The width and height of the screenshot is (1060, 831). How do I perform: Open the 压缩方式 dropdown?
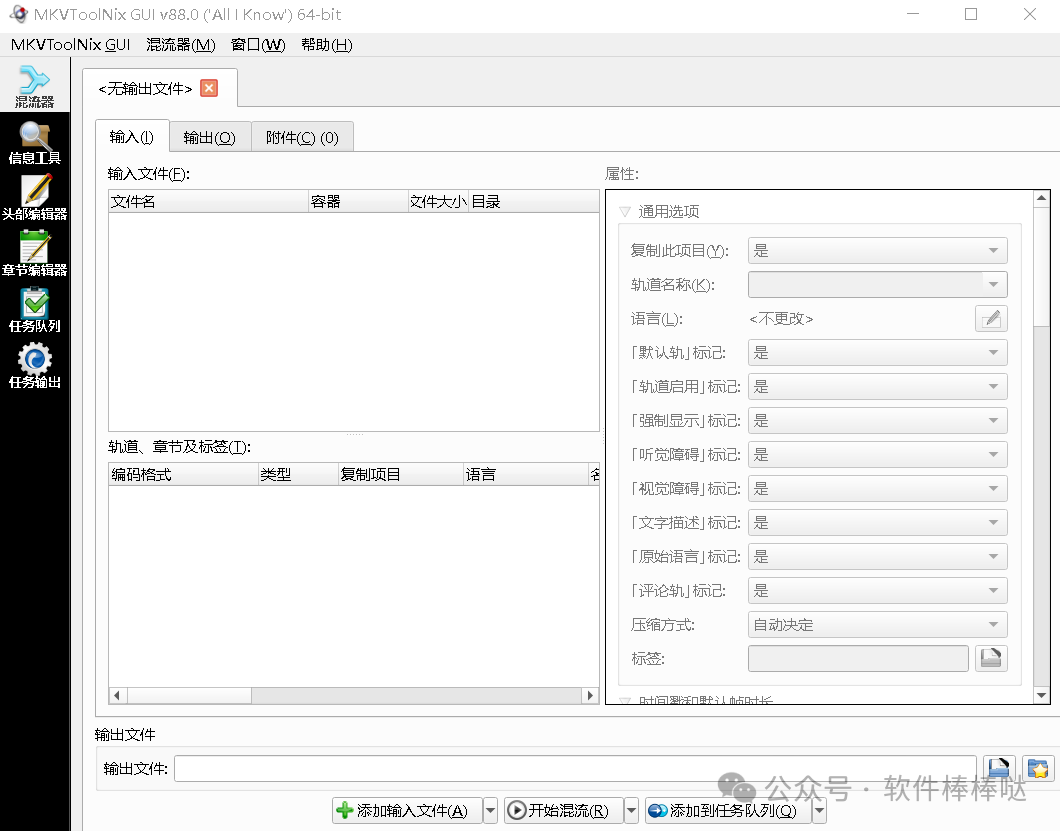pyautogui.click(x=877, y=625)
